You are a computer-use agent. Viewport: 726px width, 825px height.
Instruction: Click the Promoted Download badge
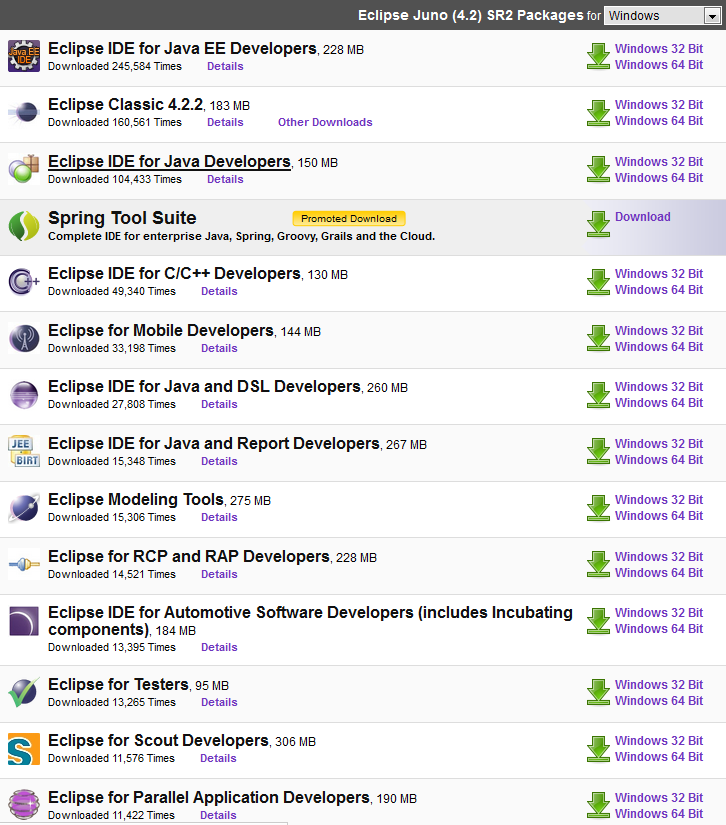349,218
